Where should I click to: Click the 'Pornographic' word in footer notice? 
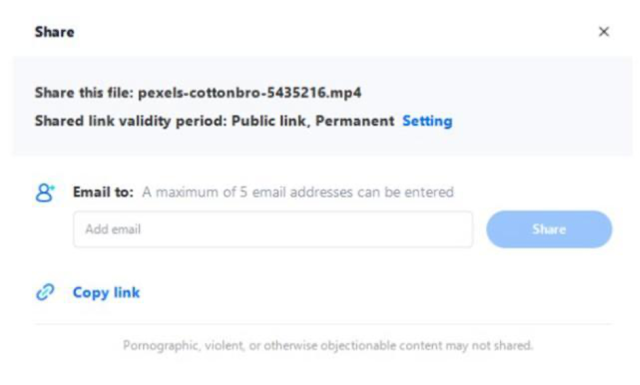click(161, 345)
